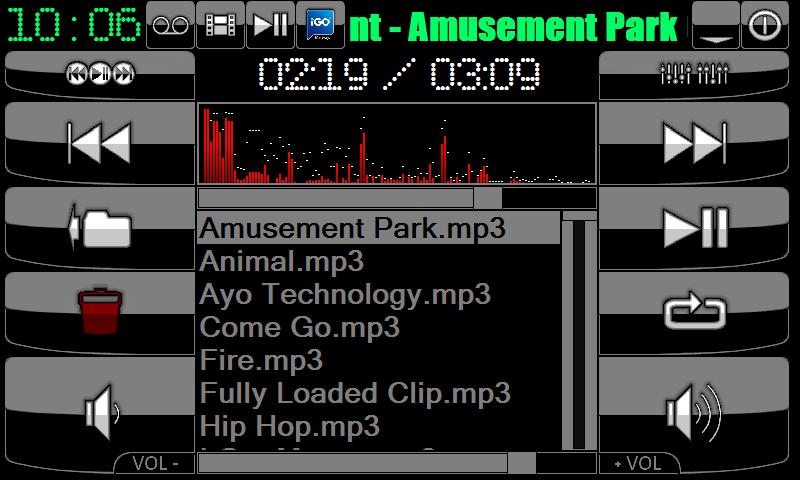This screenshot has height=480, width=800.
Task: Click the red spectrum visualizer
Action: coord(397,143)
